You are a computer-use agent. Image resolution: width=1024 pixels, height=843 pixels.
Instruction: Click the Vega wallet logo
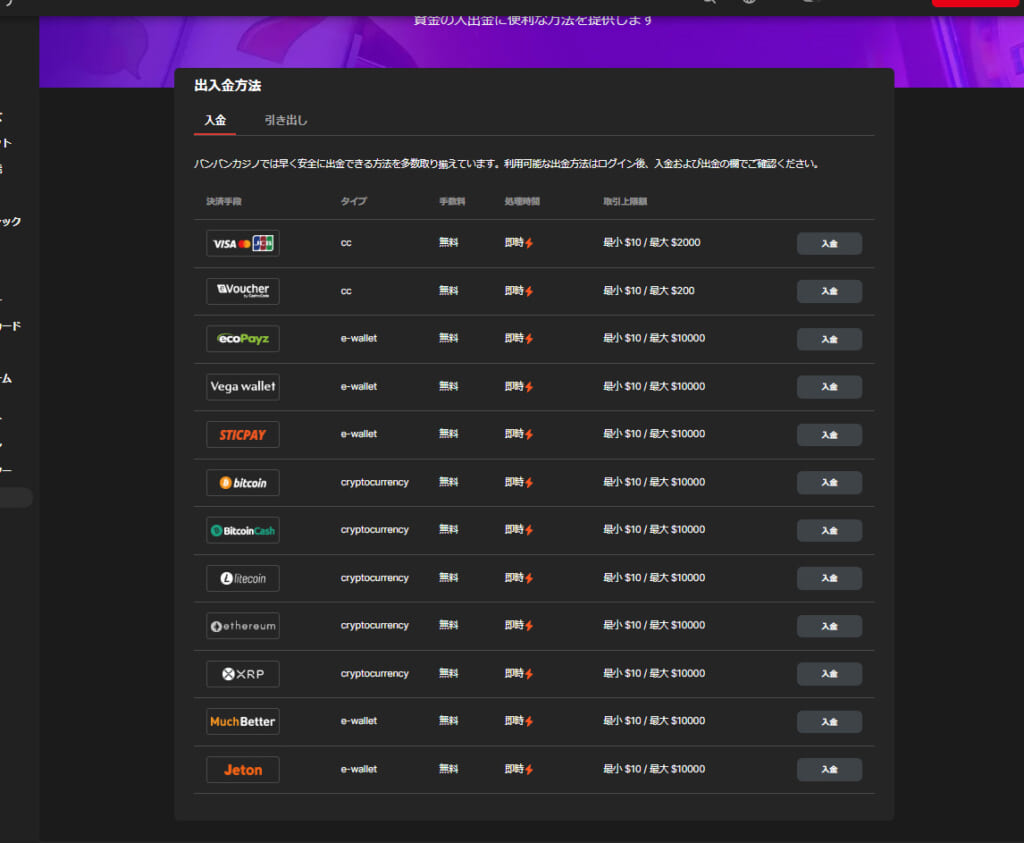243,387
